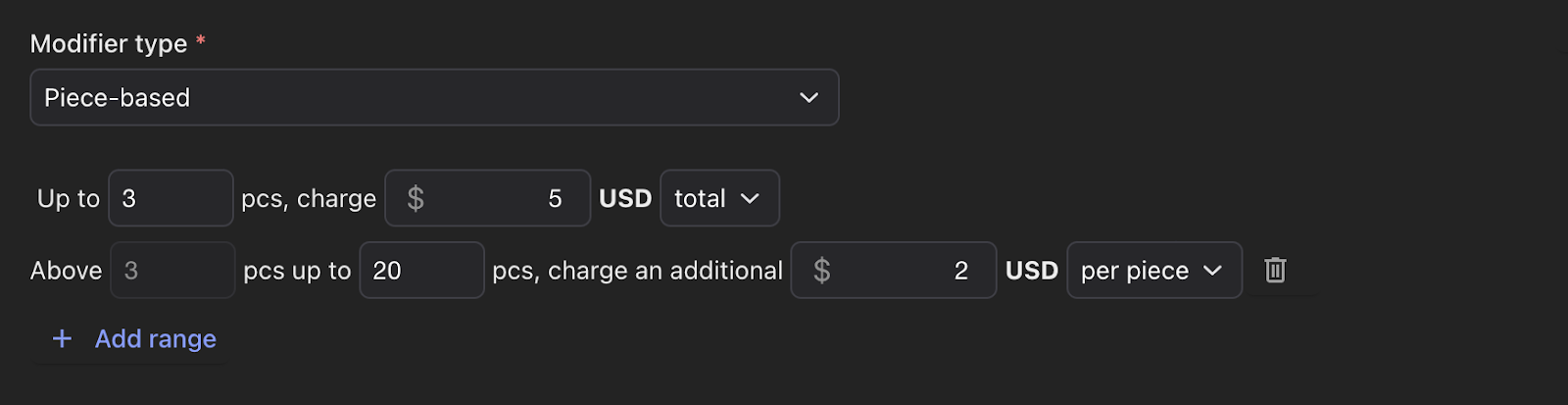
Task: Click the dollar sign in first charge field
Action: pyautogui.click(x=416, y=198)
